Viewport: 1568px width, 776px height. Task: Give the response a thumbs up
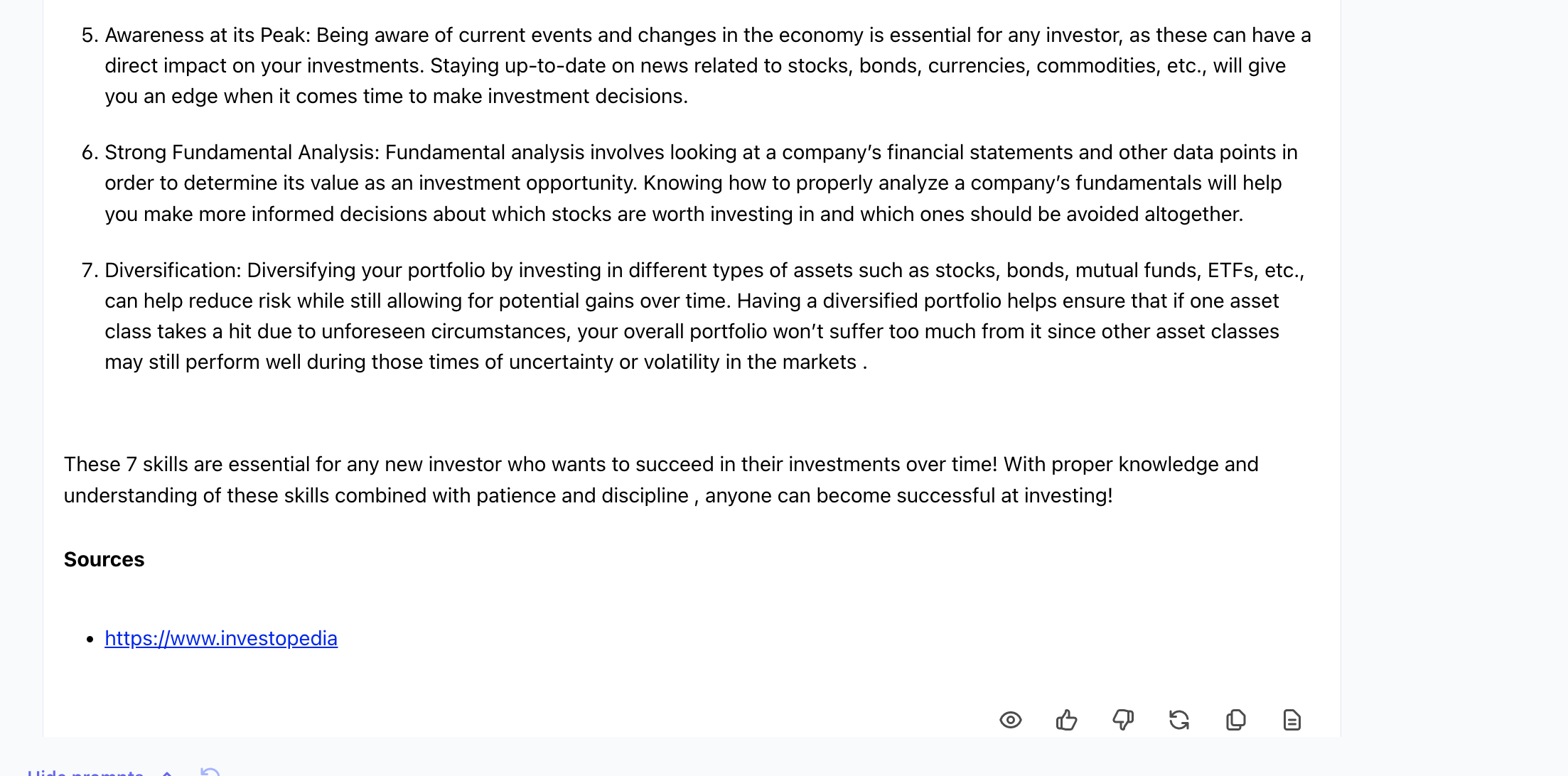pos(1066,720)
